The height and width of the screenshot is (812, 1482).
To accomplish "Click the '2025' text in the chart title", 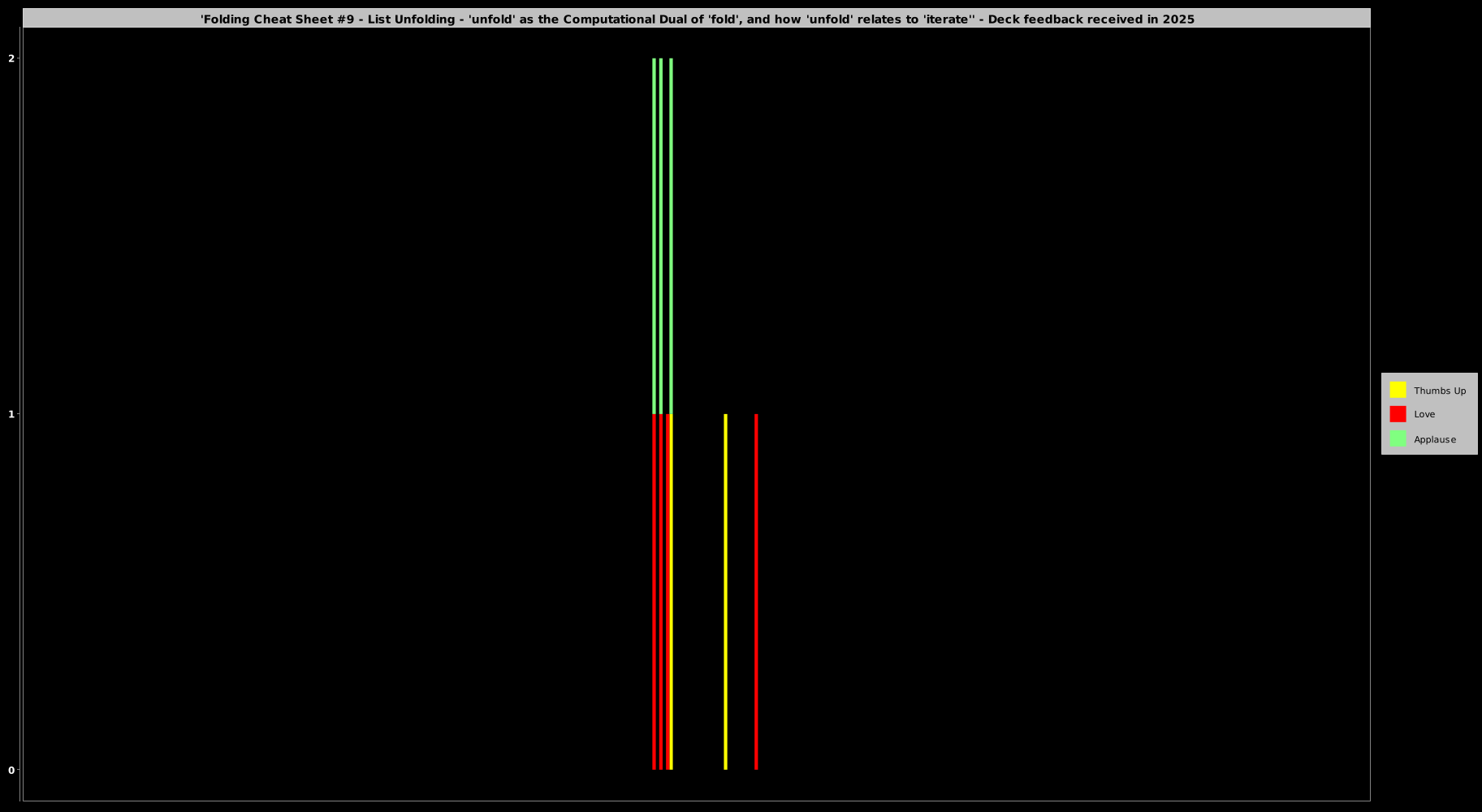I will pyautogui.click(x=1178, y=19).
